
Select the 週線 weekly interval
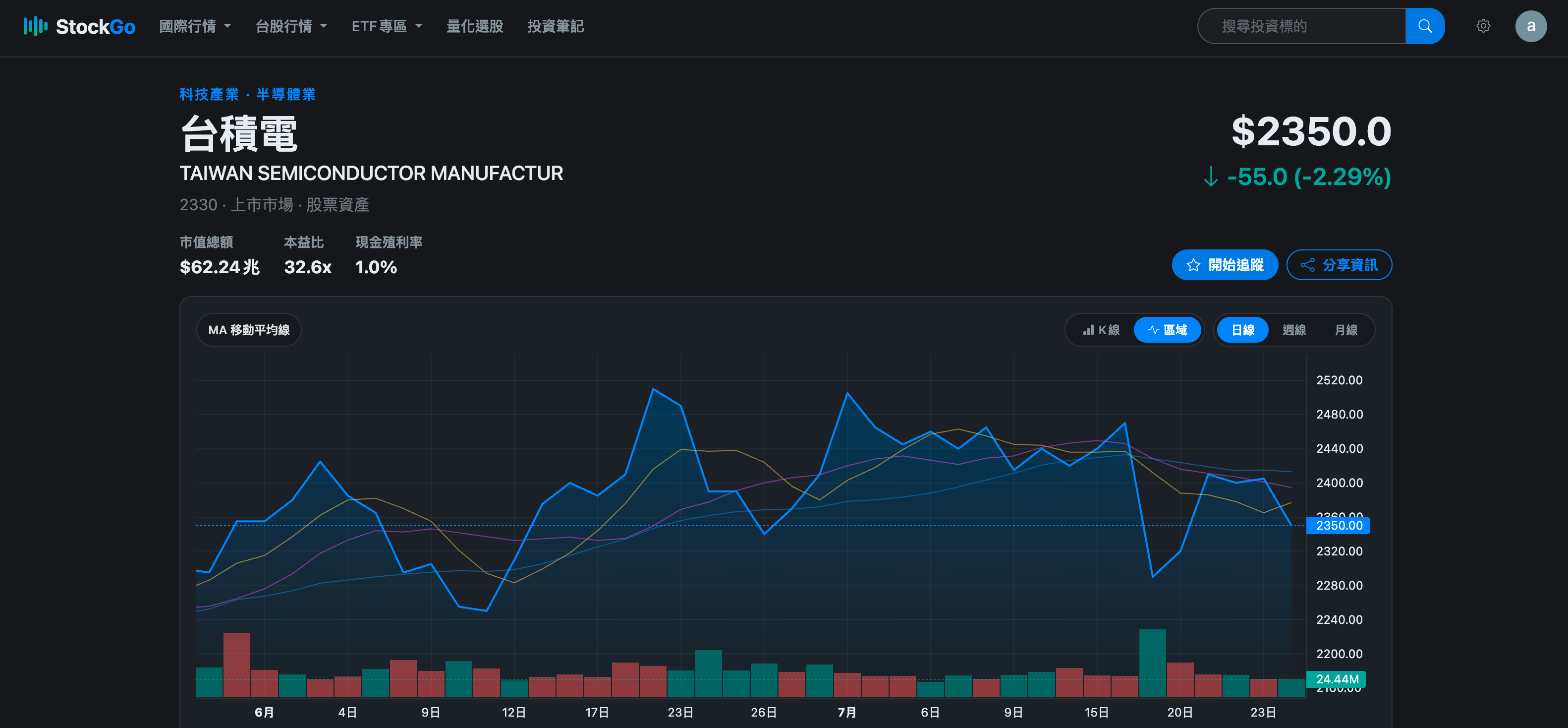pyautogui.click(x=1293, y=330)
